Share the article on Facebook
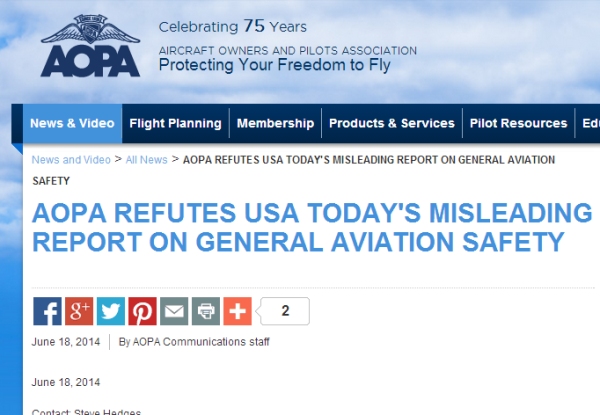 point(47,311)
